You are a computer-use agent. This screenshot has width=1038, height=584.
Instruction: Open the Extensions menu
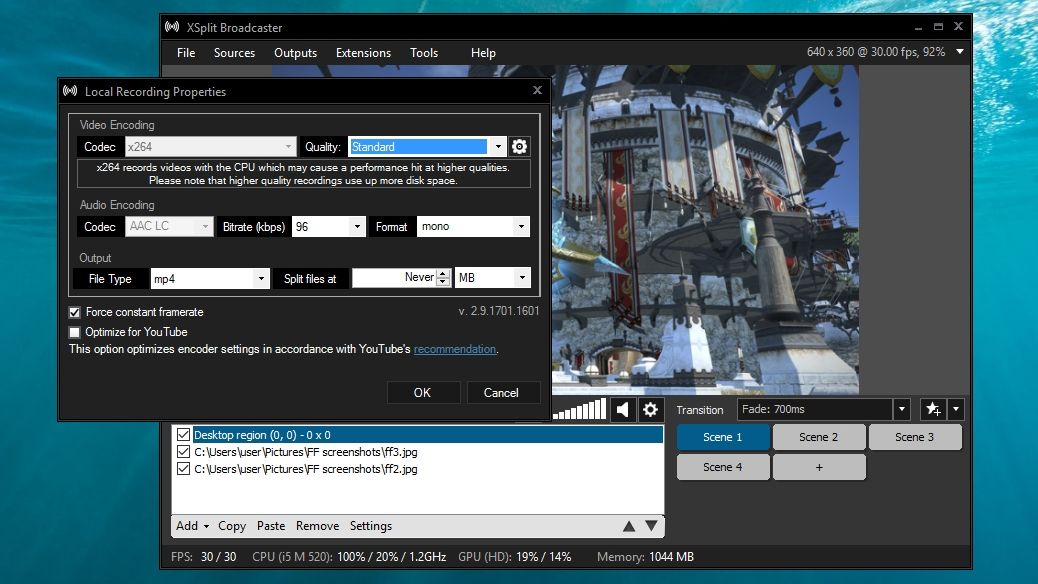click(x=363, y=53)
